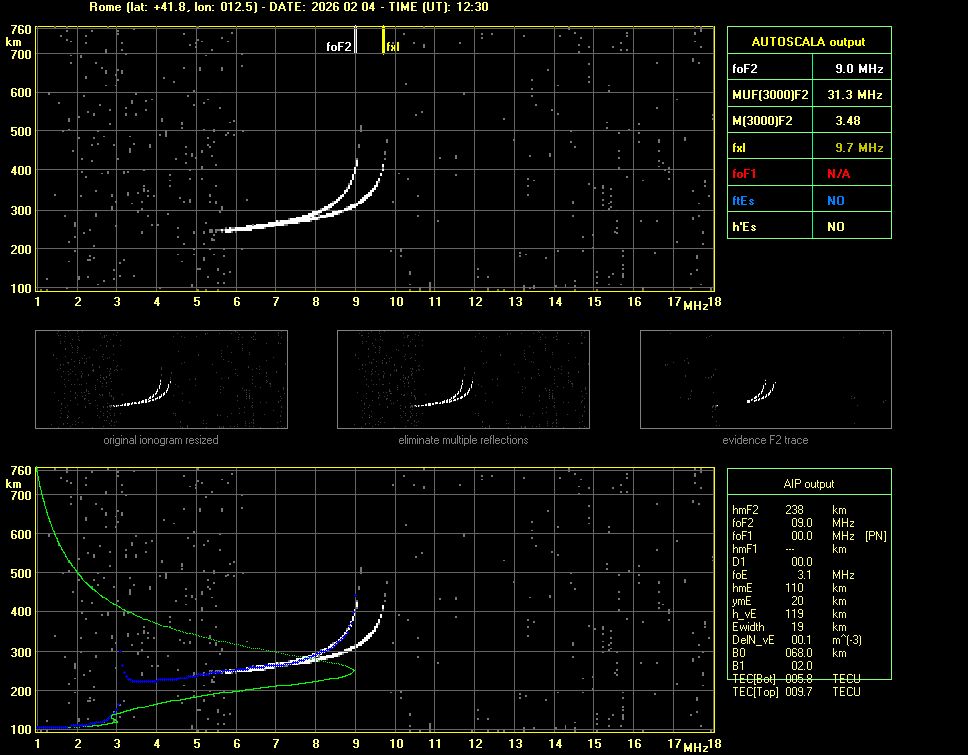Click the AIP output panel header
The image size is (968, 755).
point(808,484)
